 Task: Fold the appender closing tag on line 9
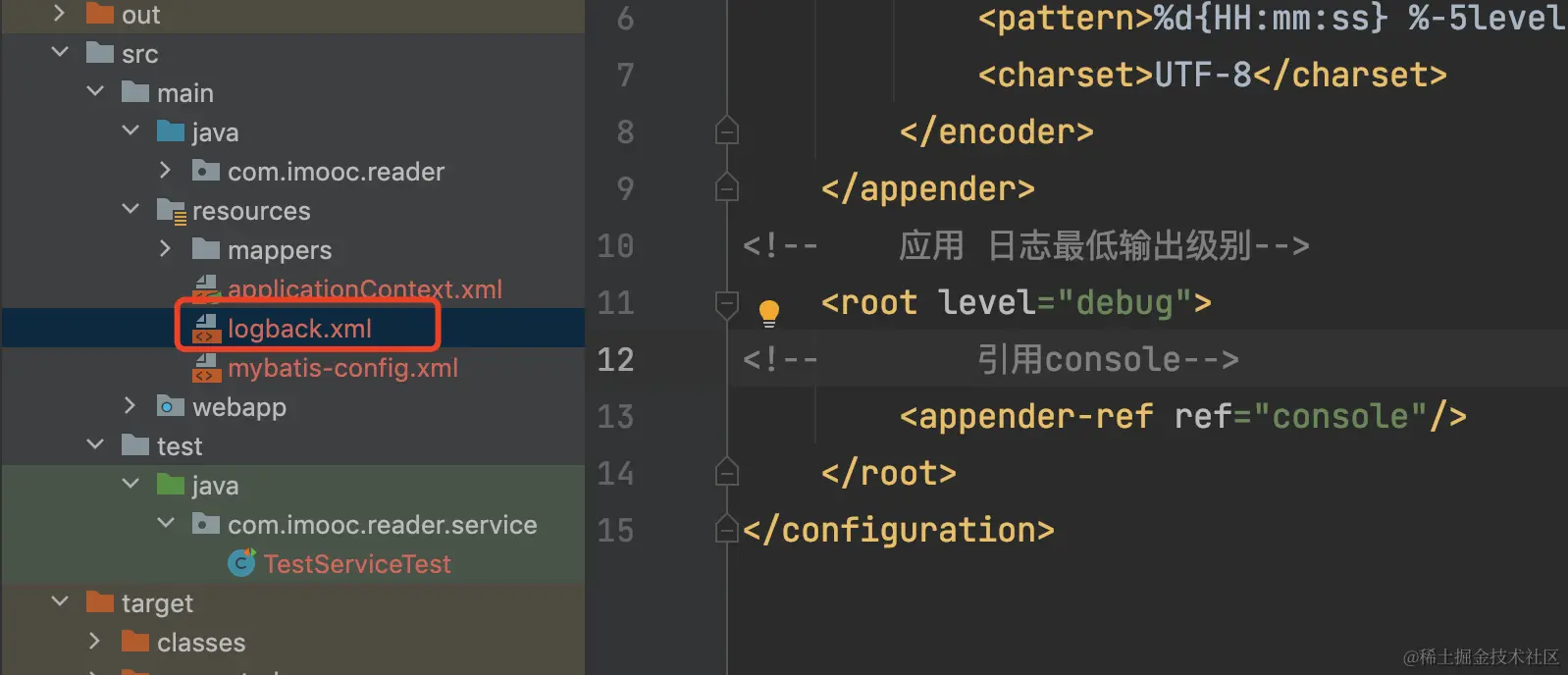[727, 187]
